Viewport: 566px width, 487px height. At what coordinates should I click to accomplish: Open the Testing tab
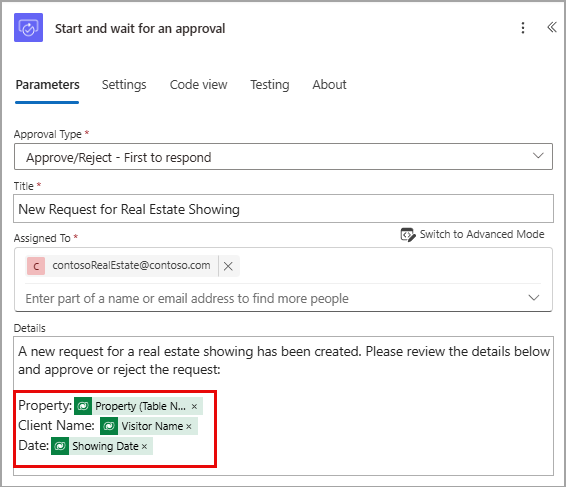[270, 85]
